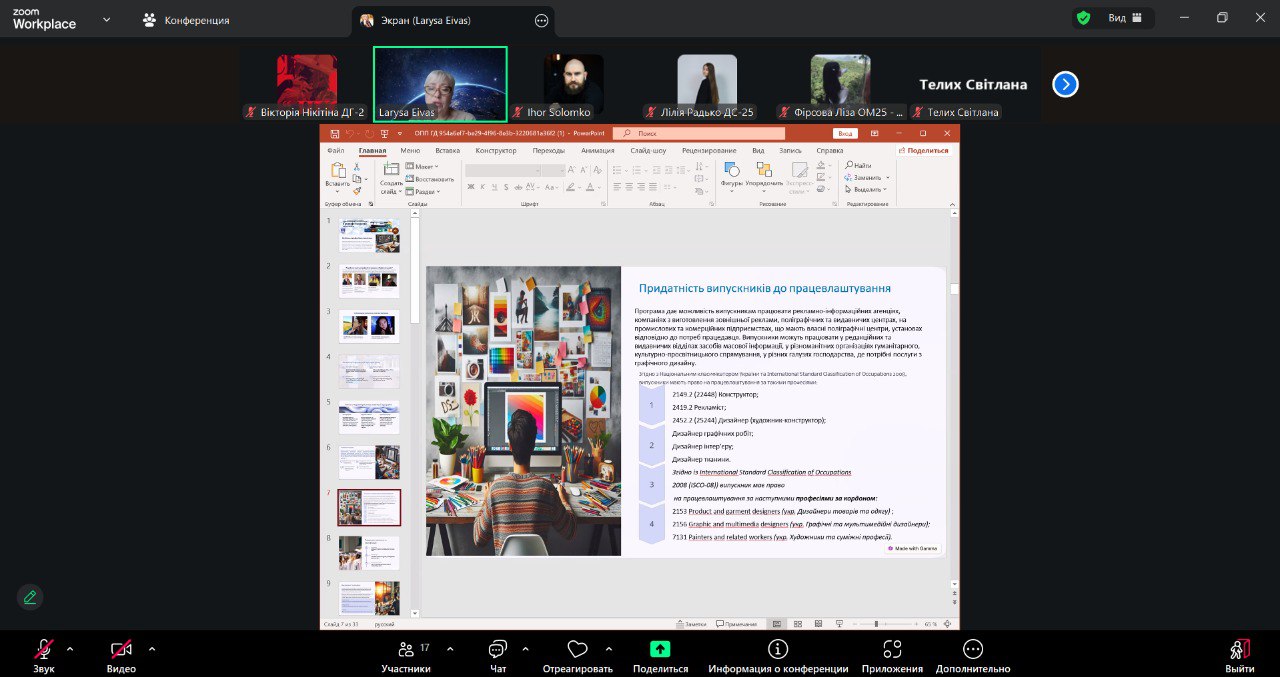
Task: Expand video settings arrow
Action: click(152, 649)
